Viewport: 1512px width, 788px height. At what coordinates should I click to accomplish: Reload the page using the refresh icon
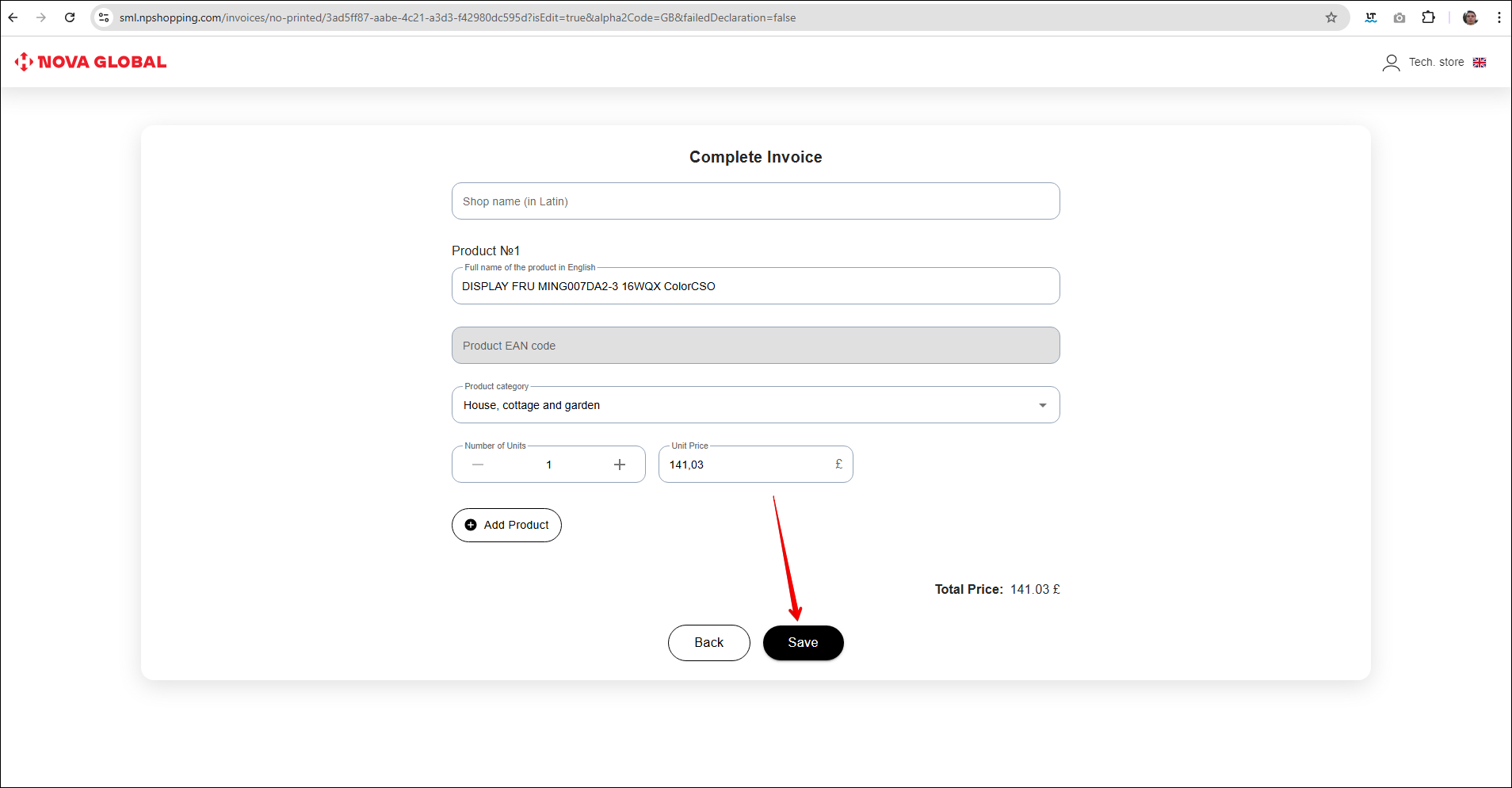click(70, 17)
